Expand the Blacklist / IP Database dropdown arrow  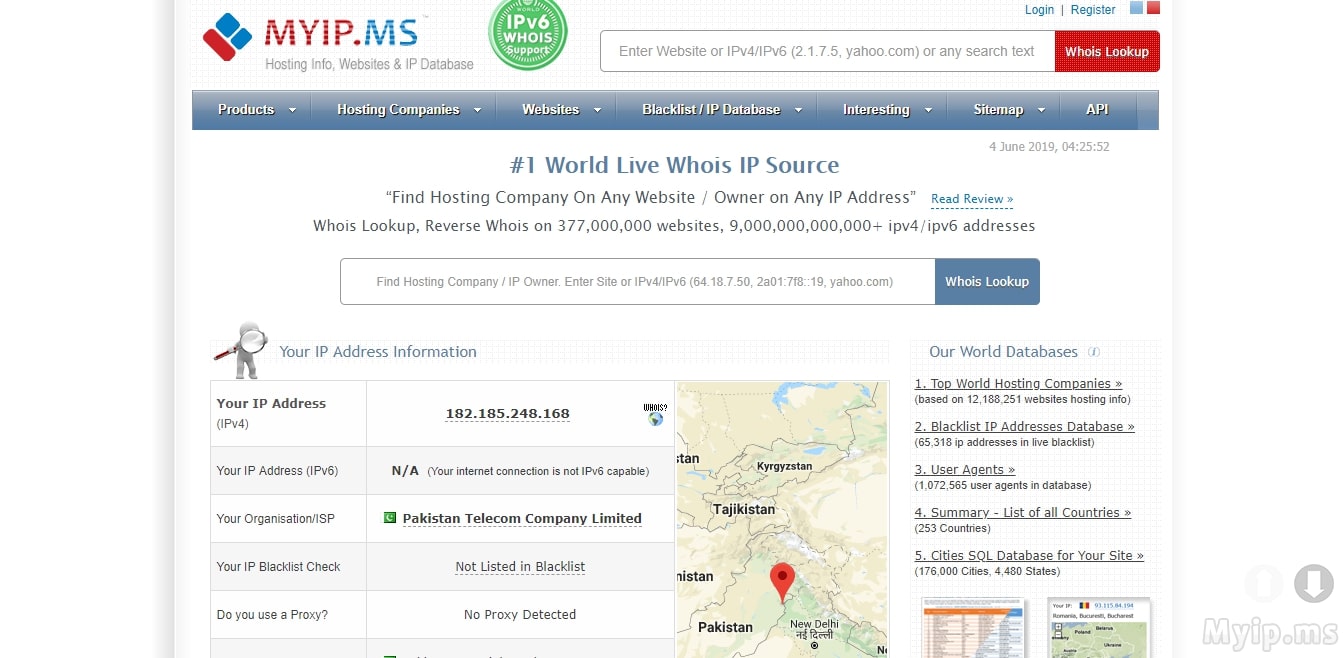[x=799, y=111]
